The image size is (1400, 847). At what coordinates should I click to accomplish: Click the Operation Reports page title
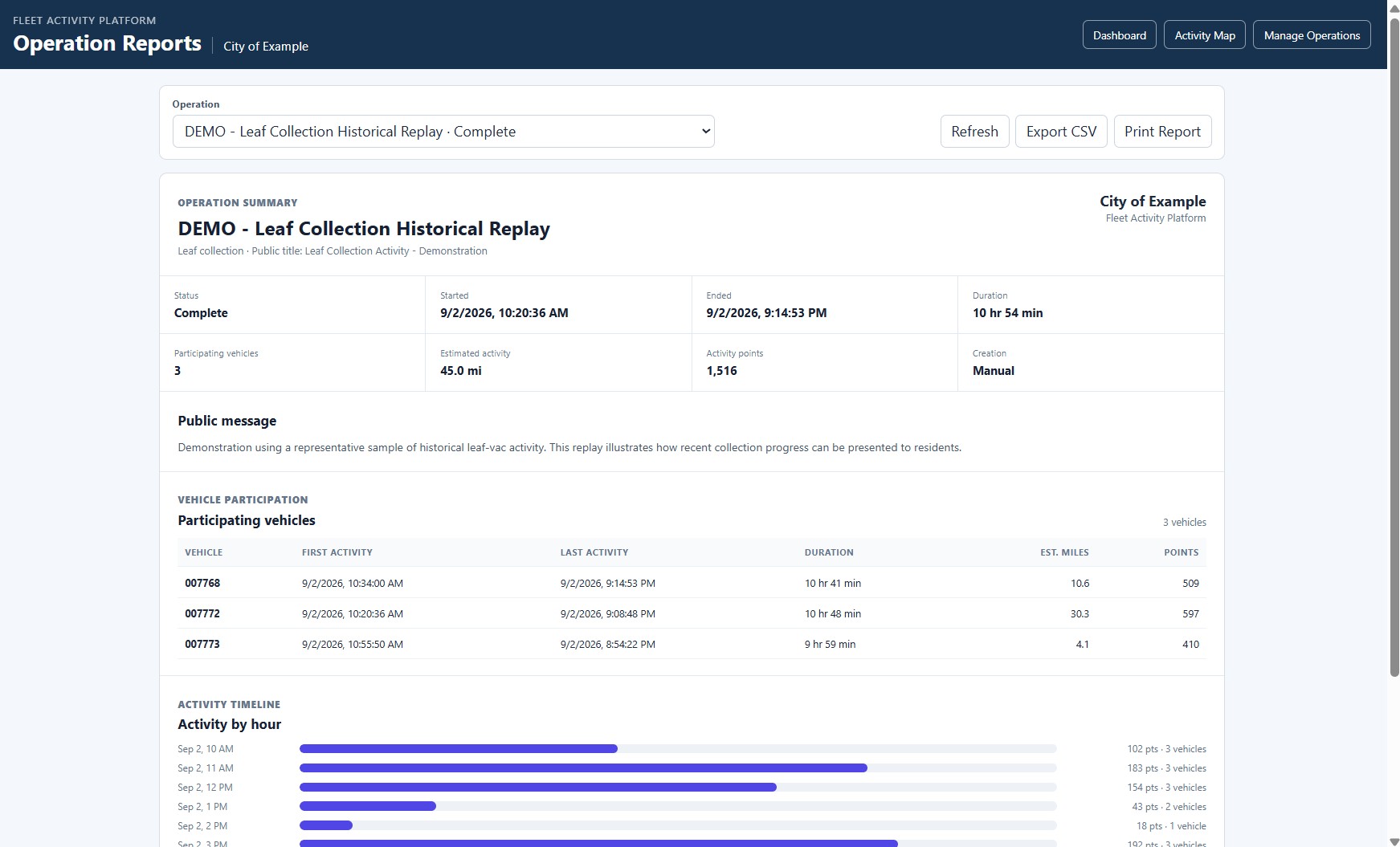click(x=107, y=43)
